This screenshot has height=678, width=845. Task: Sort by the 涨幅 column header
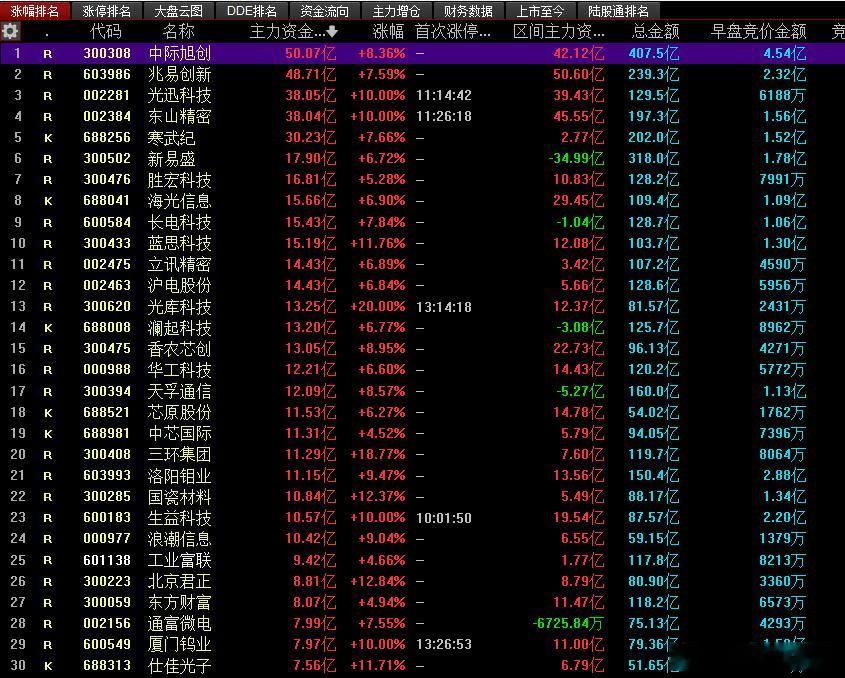click(388, 31)
